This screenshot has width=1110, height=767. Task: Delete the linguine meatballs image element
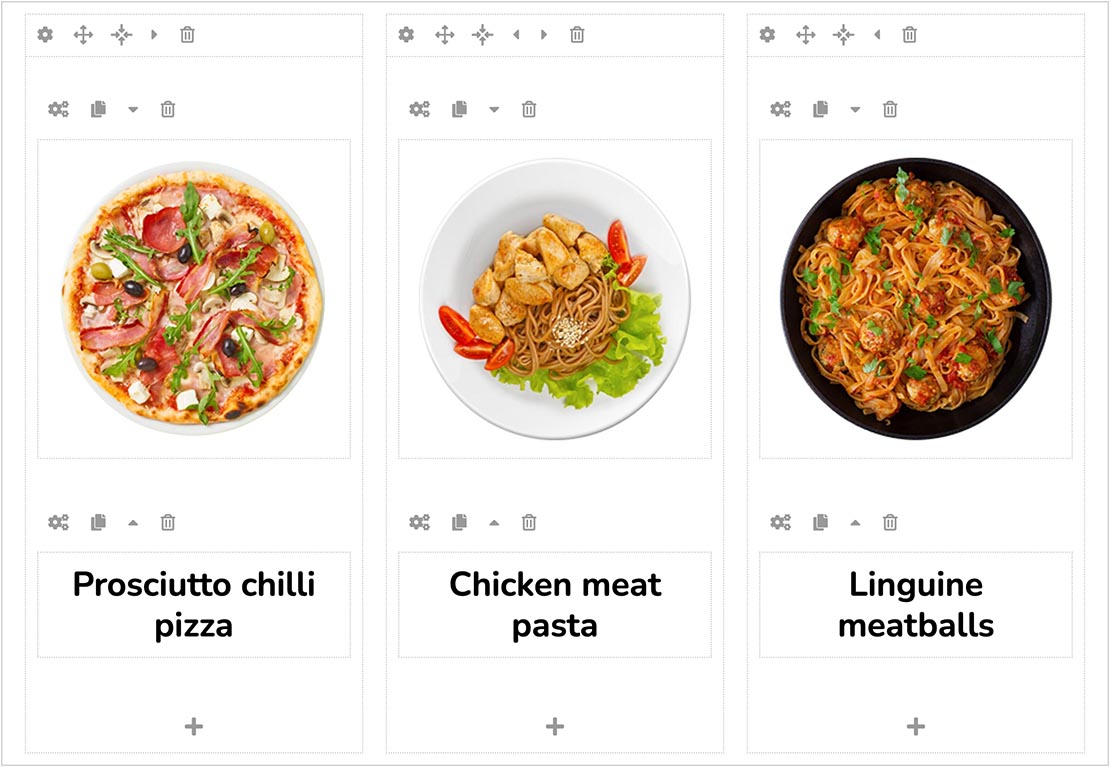click(890, 109)
